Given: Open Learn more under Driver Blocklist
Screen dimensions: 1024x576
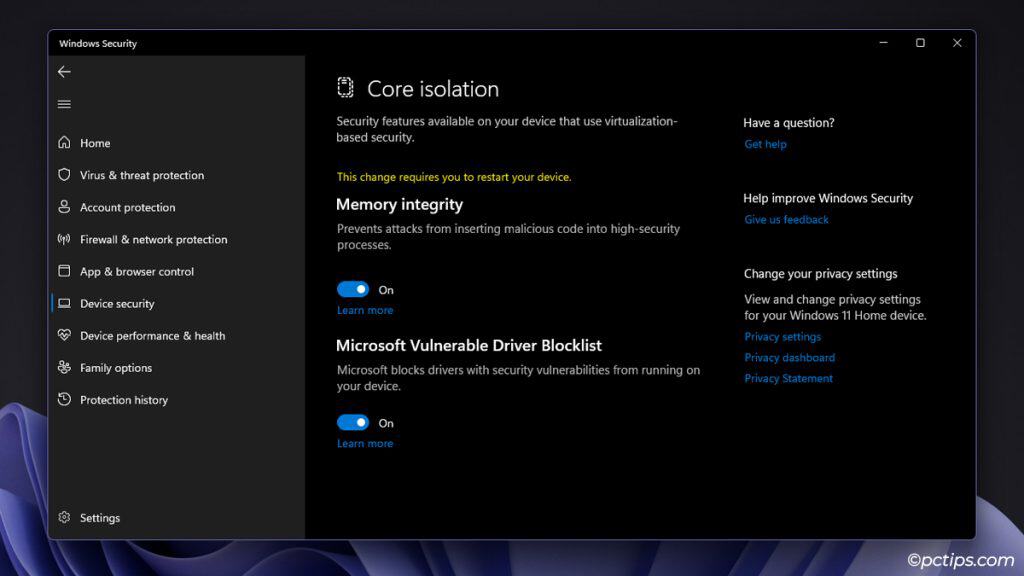Looking at the screenshot, I should pyautogui.click(x=365, y=444).
